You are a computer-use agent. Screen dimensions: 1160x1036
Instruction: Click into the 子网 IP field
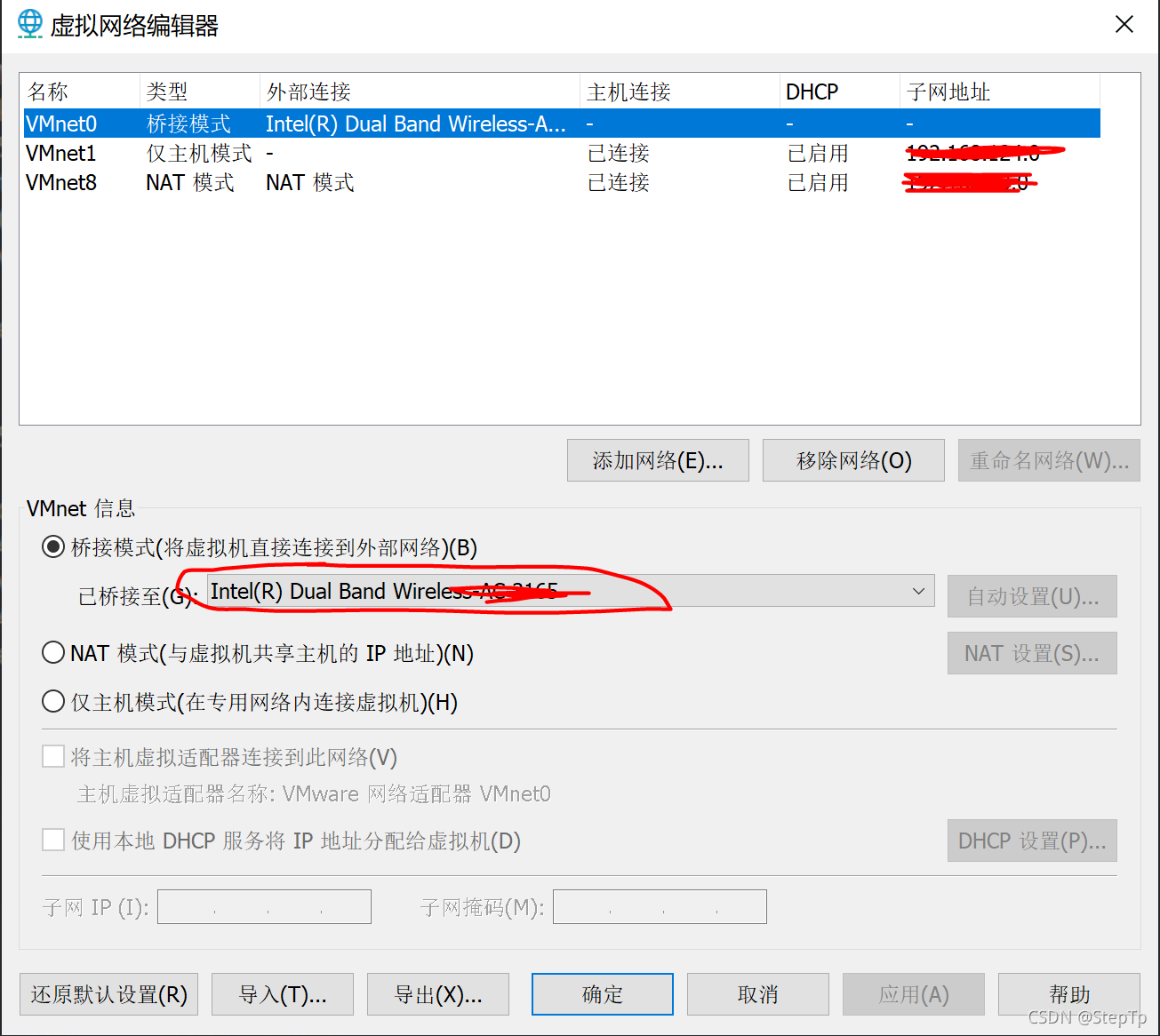point(264,906)
